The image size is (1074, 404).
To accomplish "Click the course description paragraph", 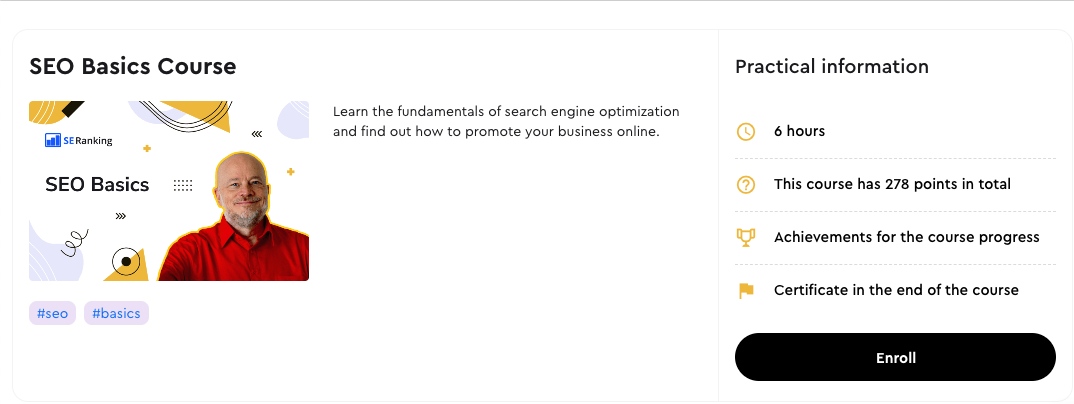I will pos(506,121).
